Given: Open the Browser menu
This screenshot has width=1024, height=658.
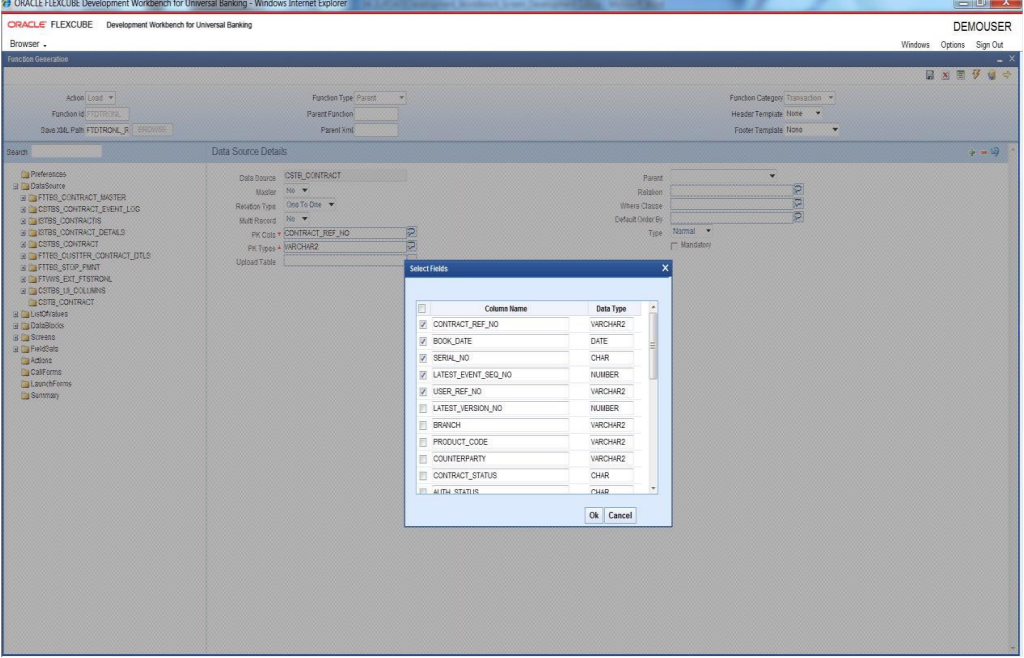Looking at the screenshot, I should 27,44.
